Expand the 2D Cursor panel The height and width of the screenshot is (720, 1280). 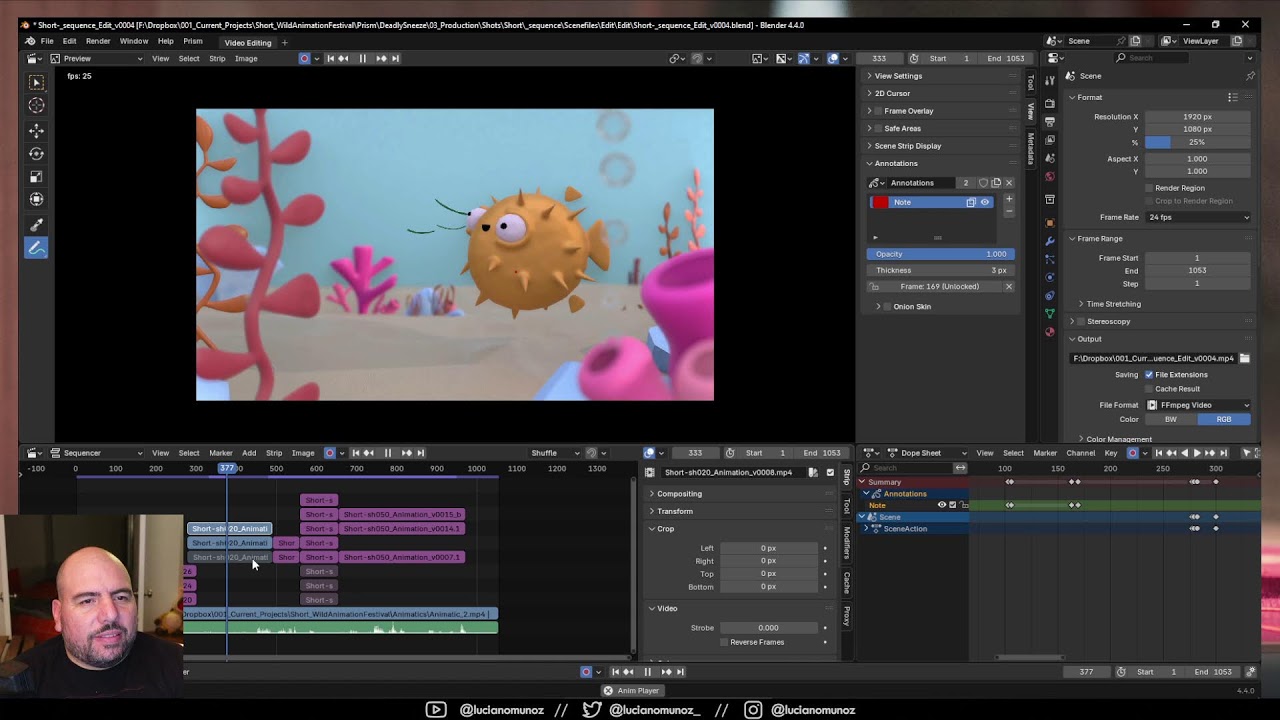point(892,94)
